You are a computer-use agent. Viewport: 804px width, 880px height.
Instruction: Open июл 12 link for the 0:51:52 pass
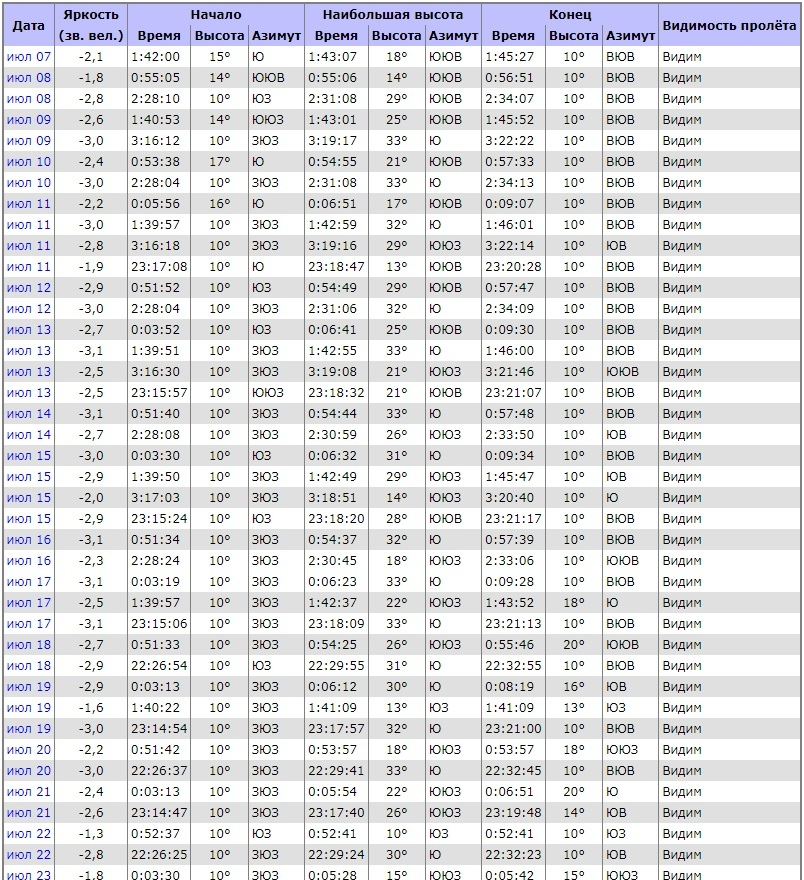tap(29, 288)
